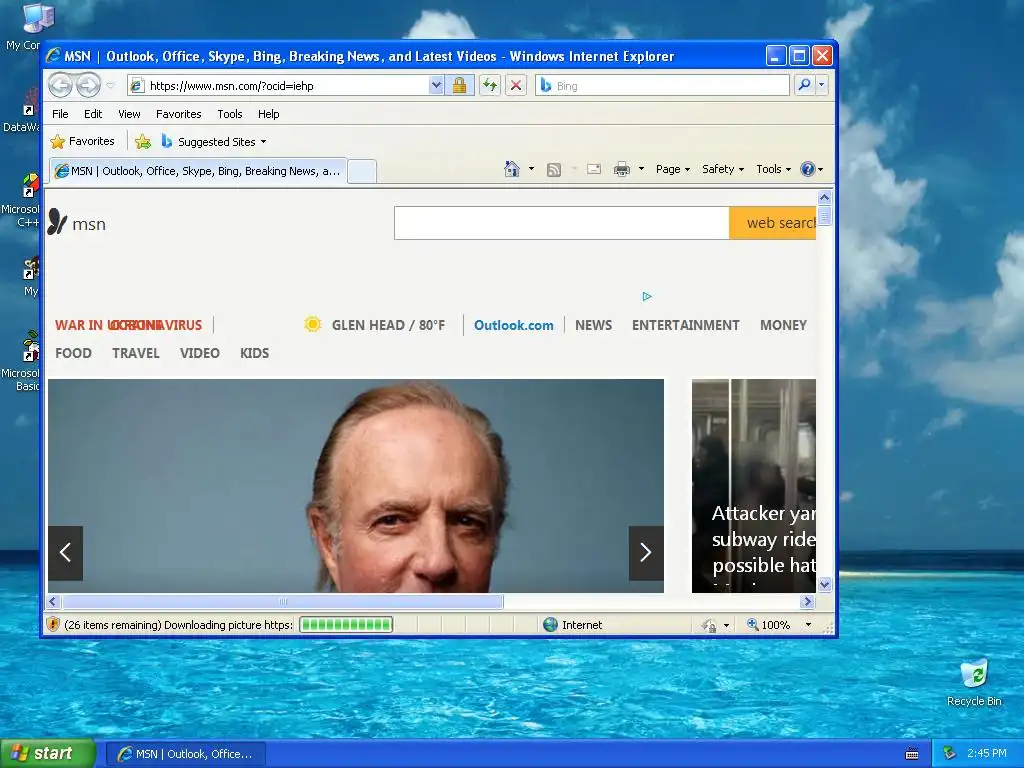Go forward with the browser Forward arrow

click(x=88, y=86)
